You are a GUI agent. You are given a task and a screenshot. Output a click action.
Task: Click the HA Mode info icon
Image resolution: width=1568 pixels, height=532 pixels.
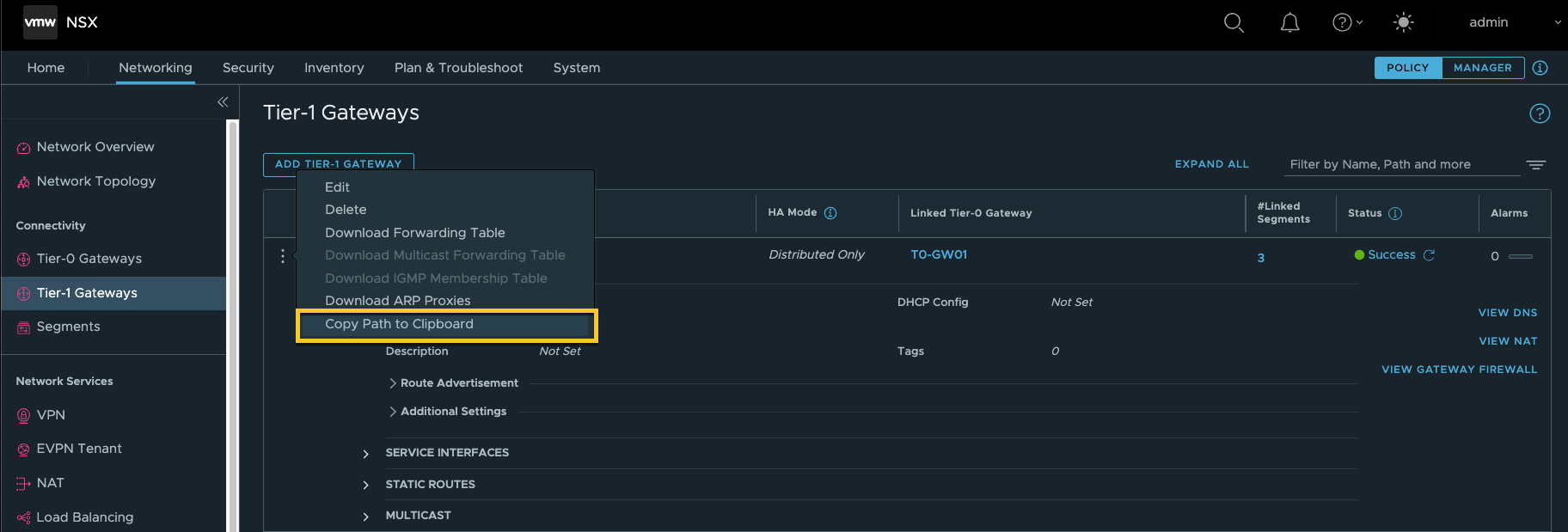click(x=830, y=213)
